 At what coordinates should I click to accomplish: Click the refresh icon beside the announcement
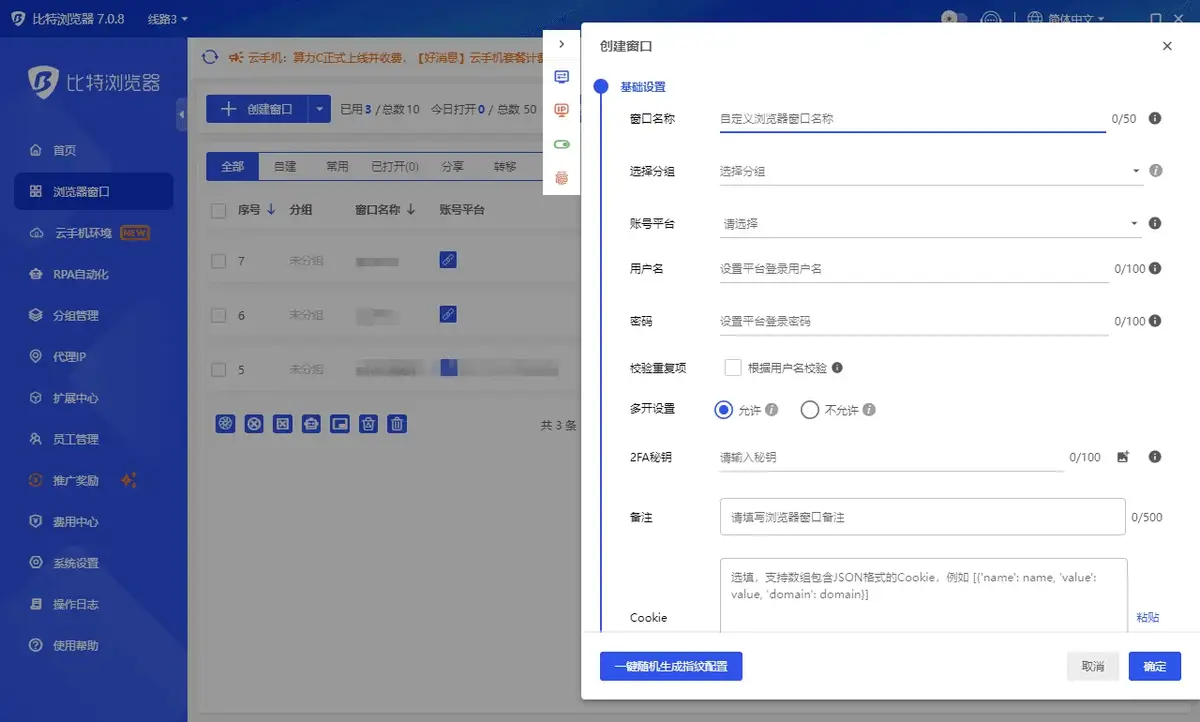[x=210, y=58]
